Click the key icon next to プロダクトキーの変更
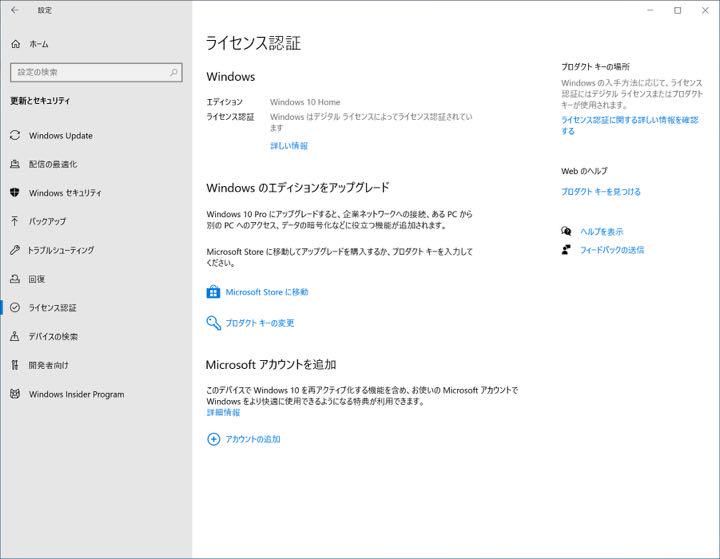 (x=213, y=323)
